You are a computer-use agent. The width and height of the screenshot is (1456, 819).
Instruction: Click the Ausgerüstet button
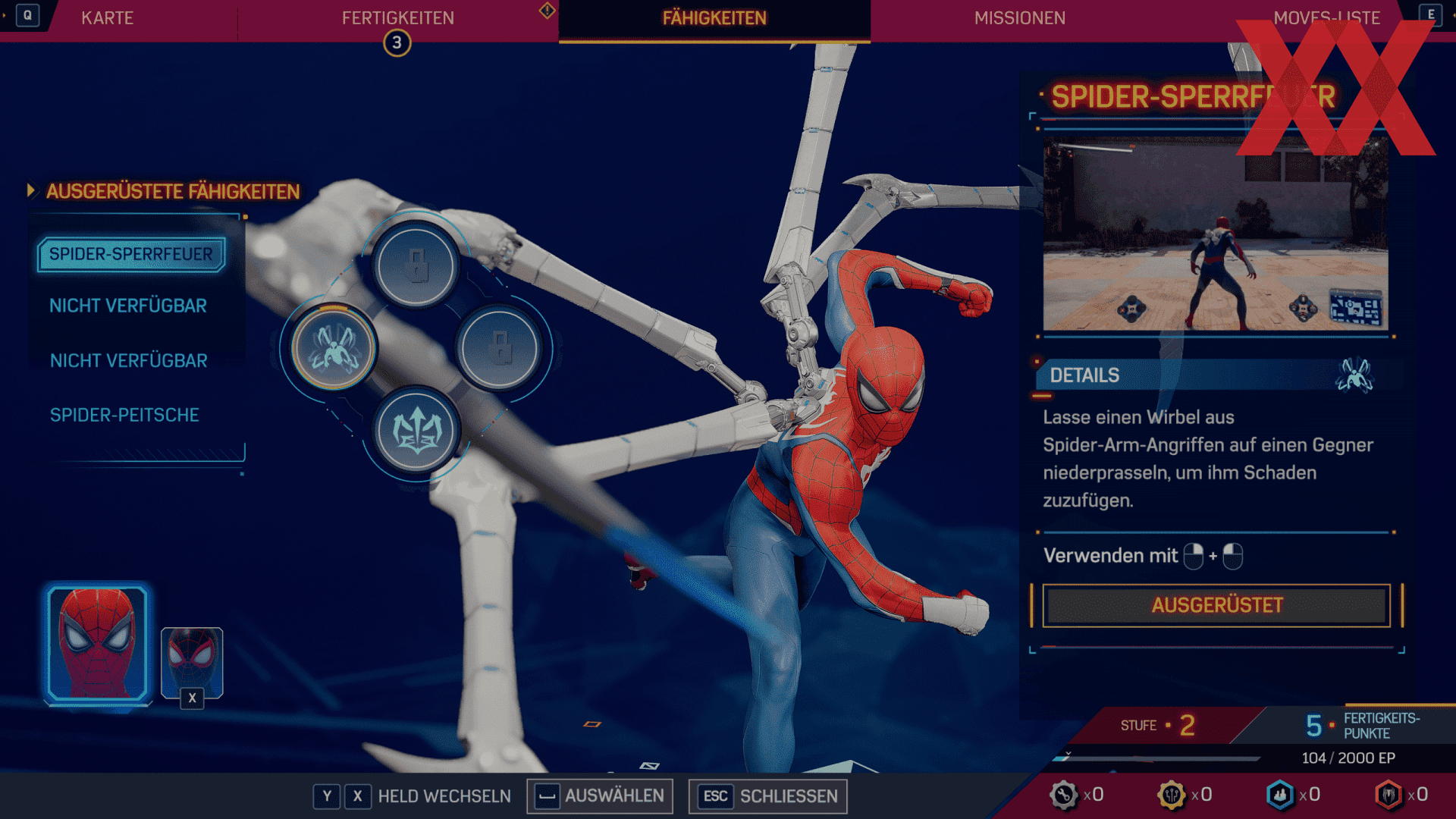click(1216, 605)
